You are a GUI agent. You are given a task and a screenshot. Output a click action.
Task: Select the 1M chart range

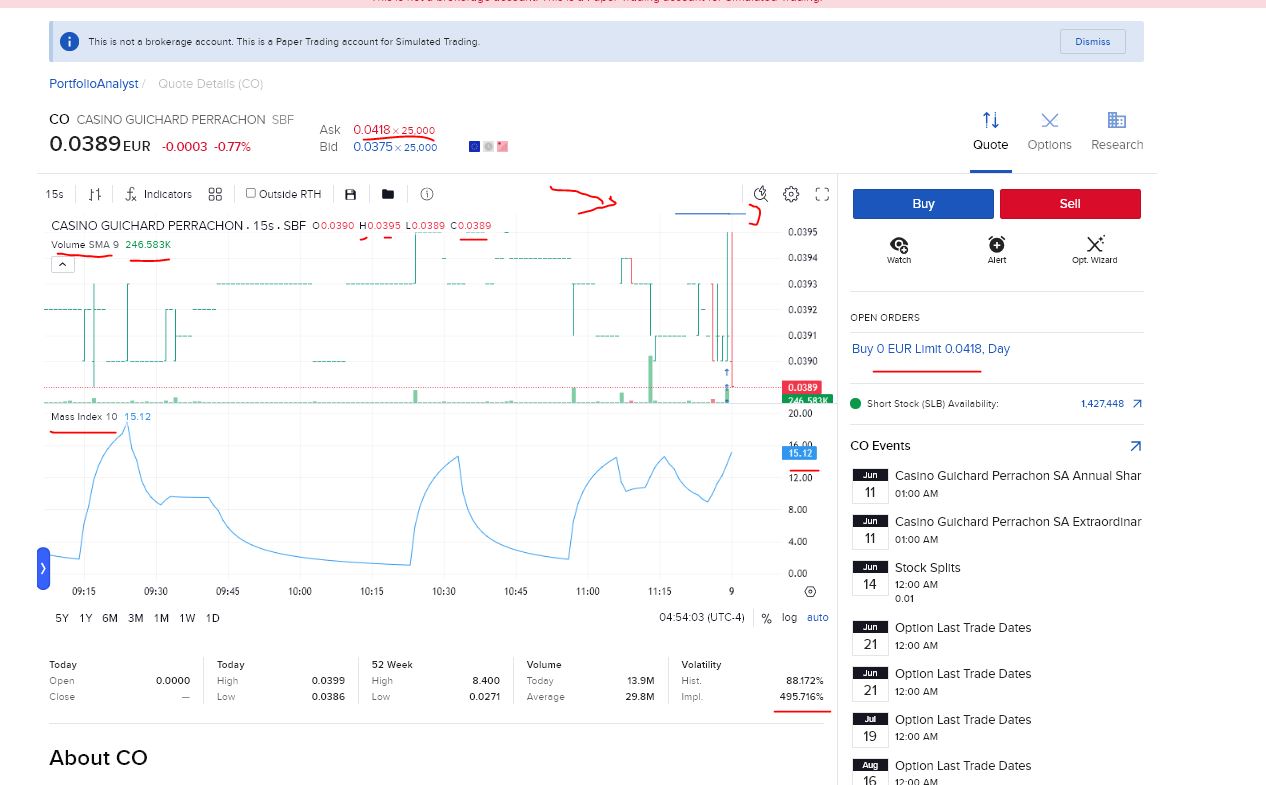[x=161, y=618]
